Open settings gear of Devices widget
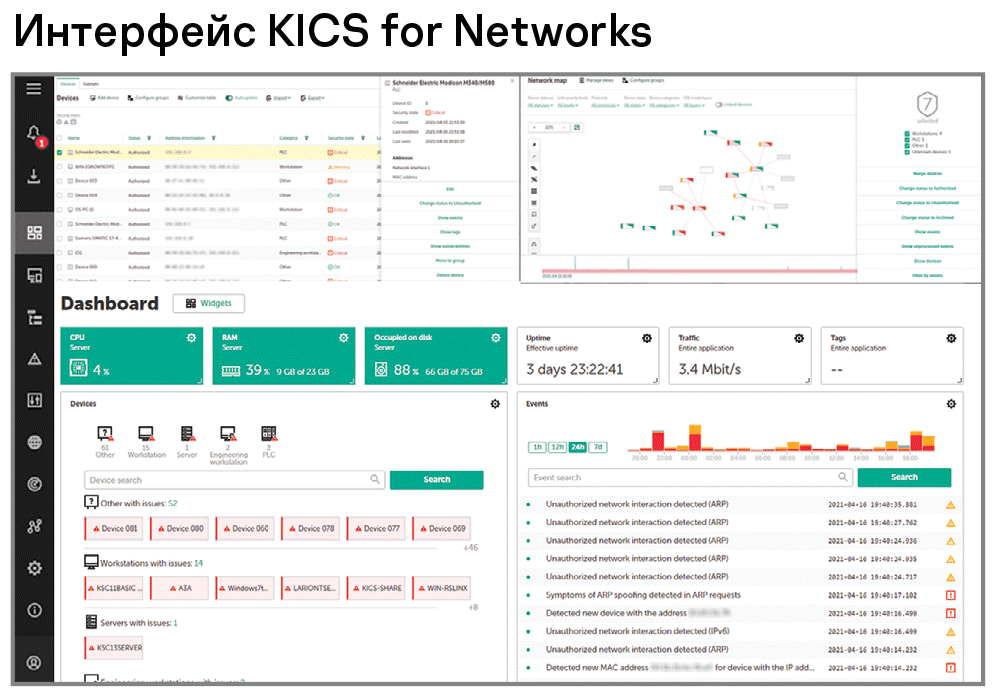This screenshot has width=996, height=698. tap(495, 404)
